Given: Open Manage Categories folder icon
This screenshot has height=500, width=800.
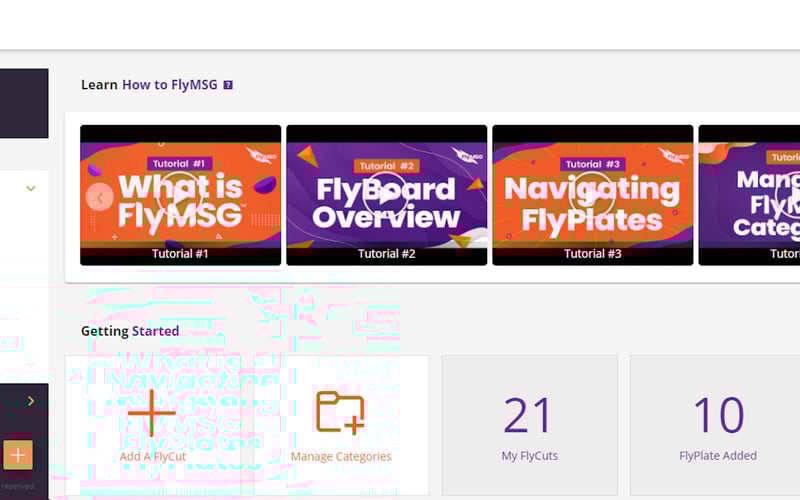Looking at the screenshot, I should click(340, 412).
